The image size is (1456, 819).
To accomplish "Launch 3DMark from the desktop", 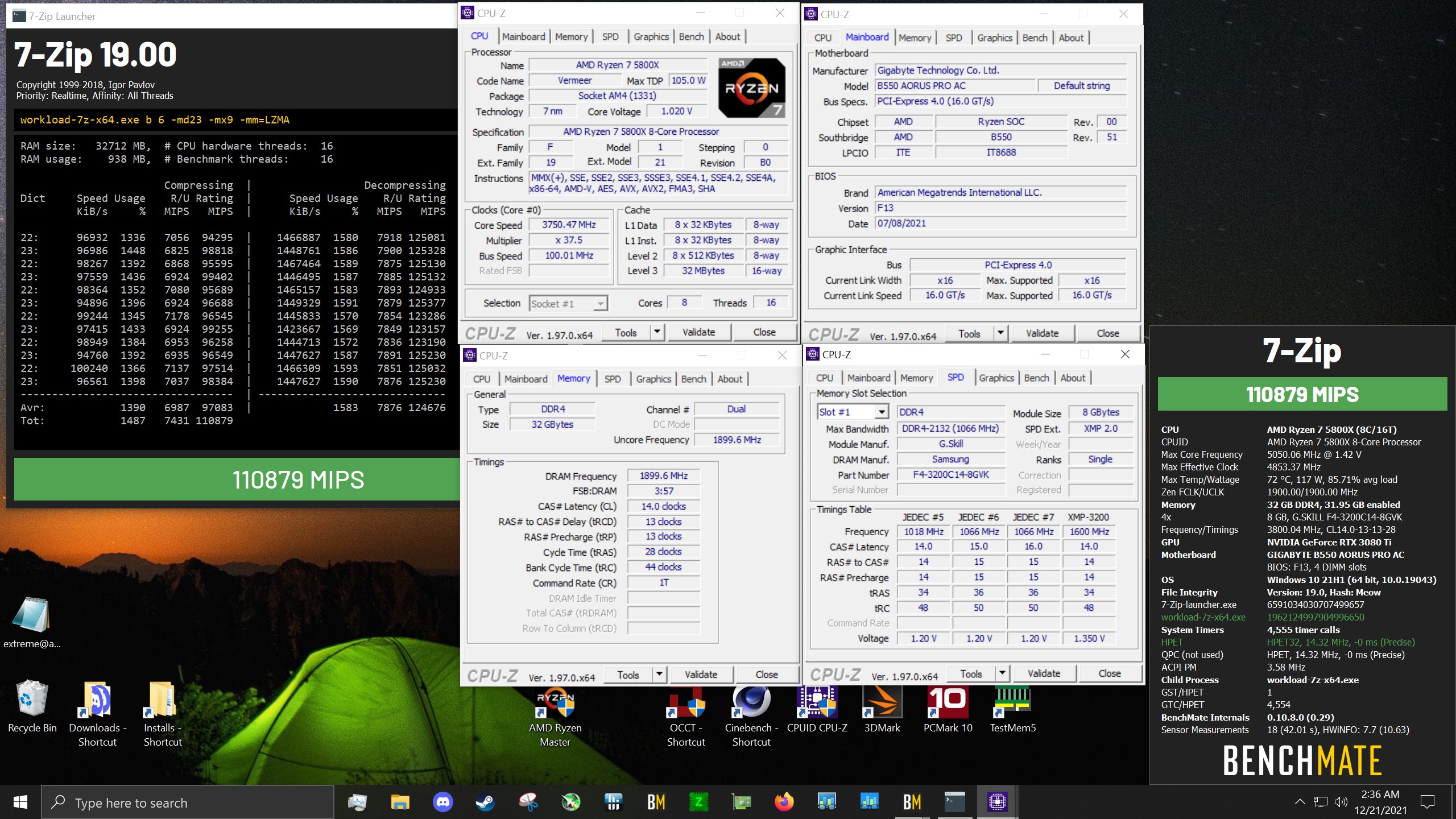I will pos(882,710).
